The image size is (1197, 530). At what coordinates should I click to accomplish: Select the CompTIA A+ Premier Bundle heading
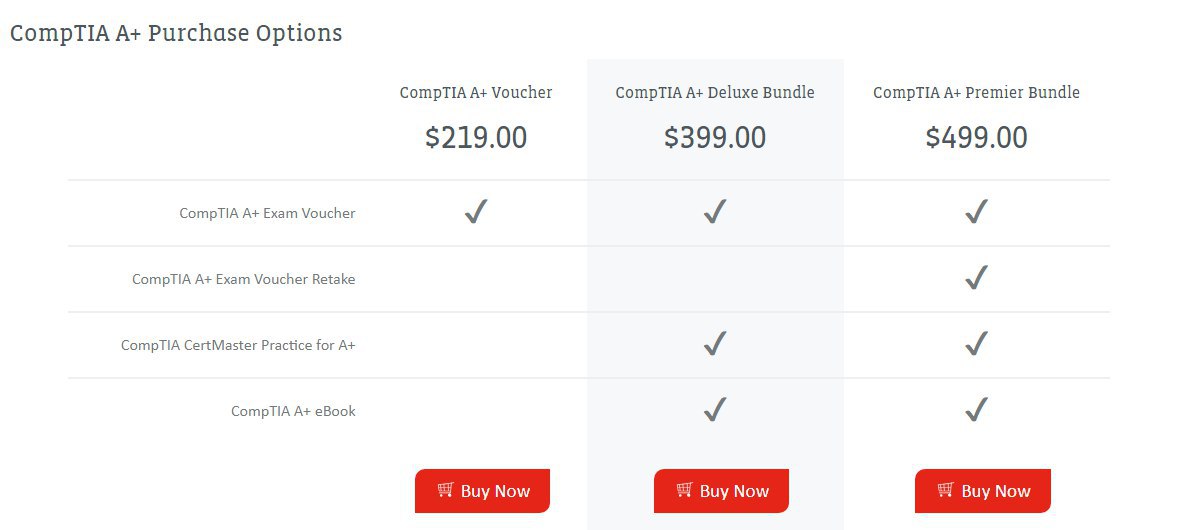976,93
